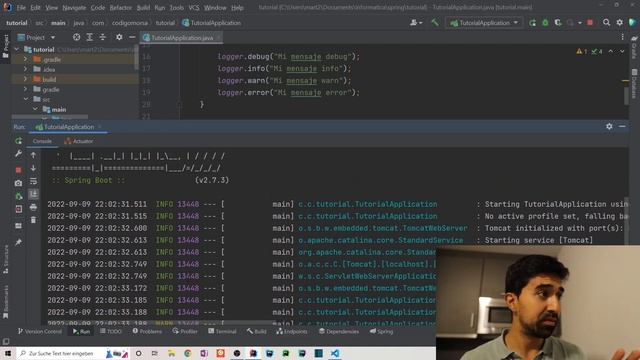Screen dimensions: 640x360
Task: Click Expand All in Project panel
Action: [89, 37]
